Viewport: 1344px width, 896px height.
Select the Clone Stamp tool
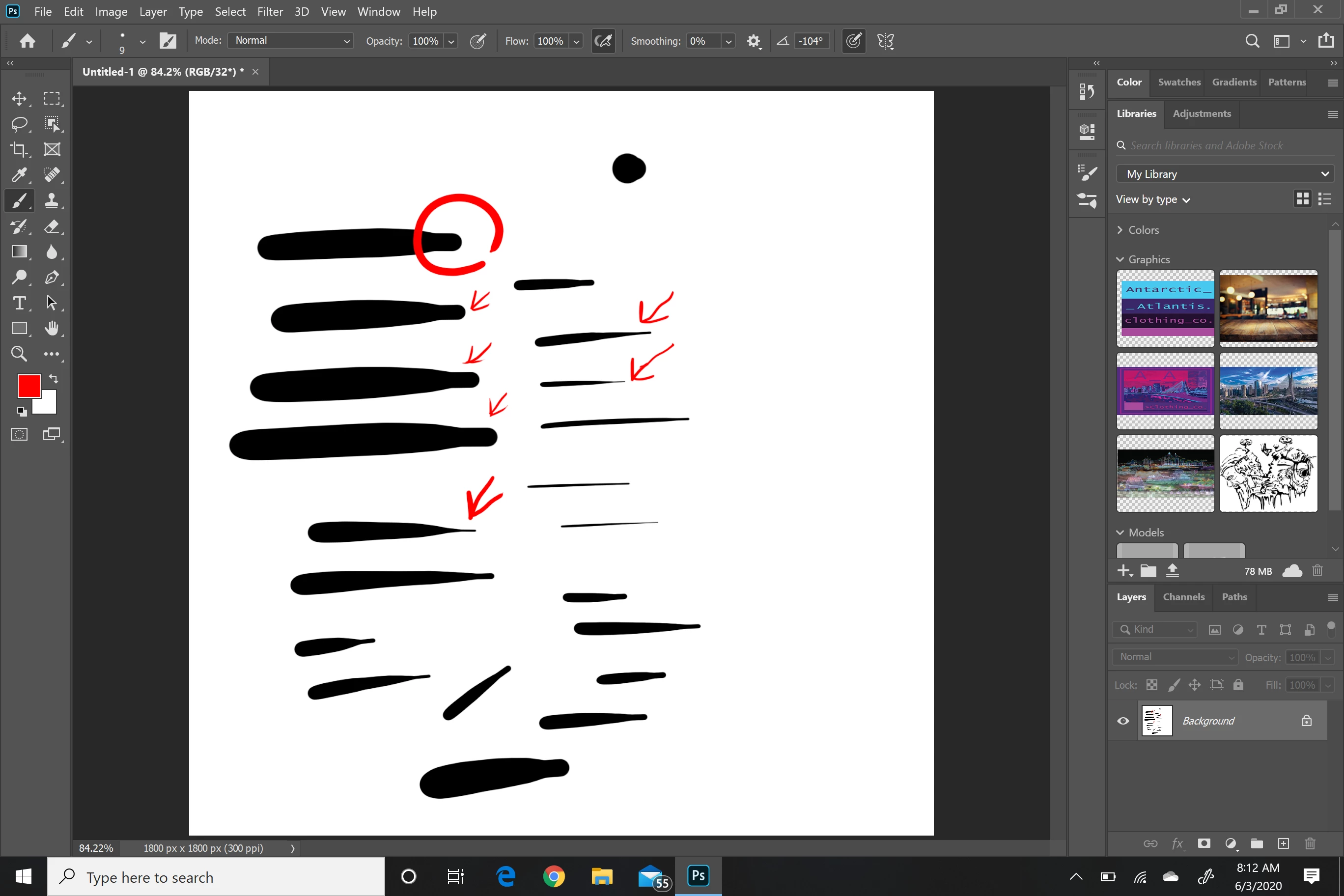click(x=52, y=200)
